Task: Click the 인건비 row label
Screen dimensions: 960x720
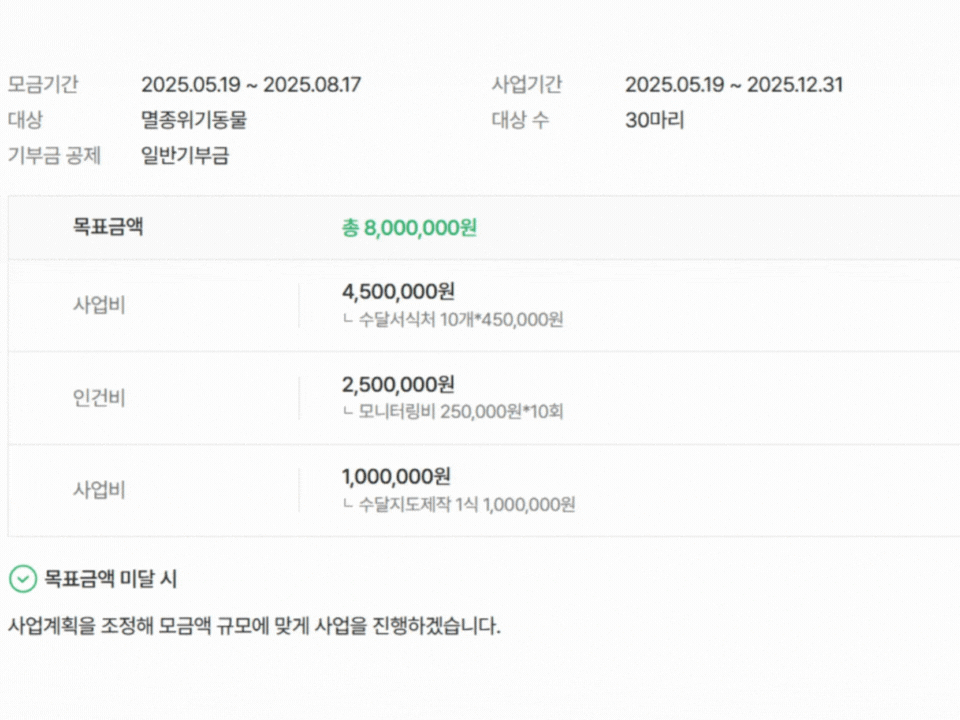Action: [99, 398]
